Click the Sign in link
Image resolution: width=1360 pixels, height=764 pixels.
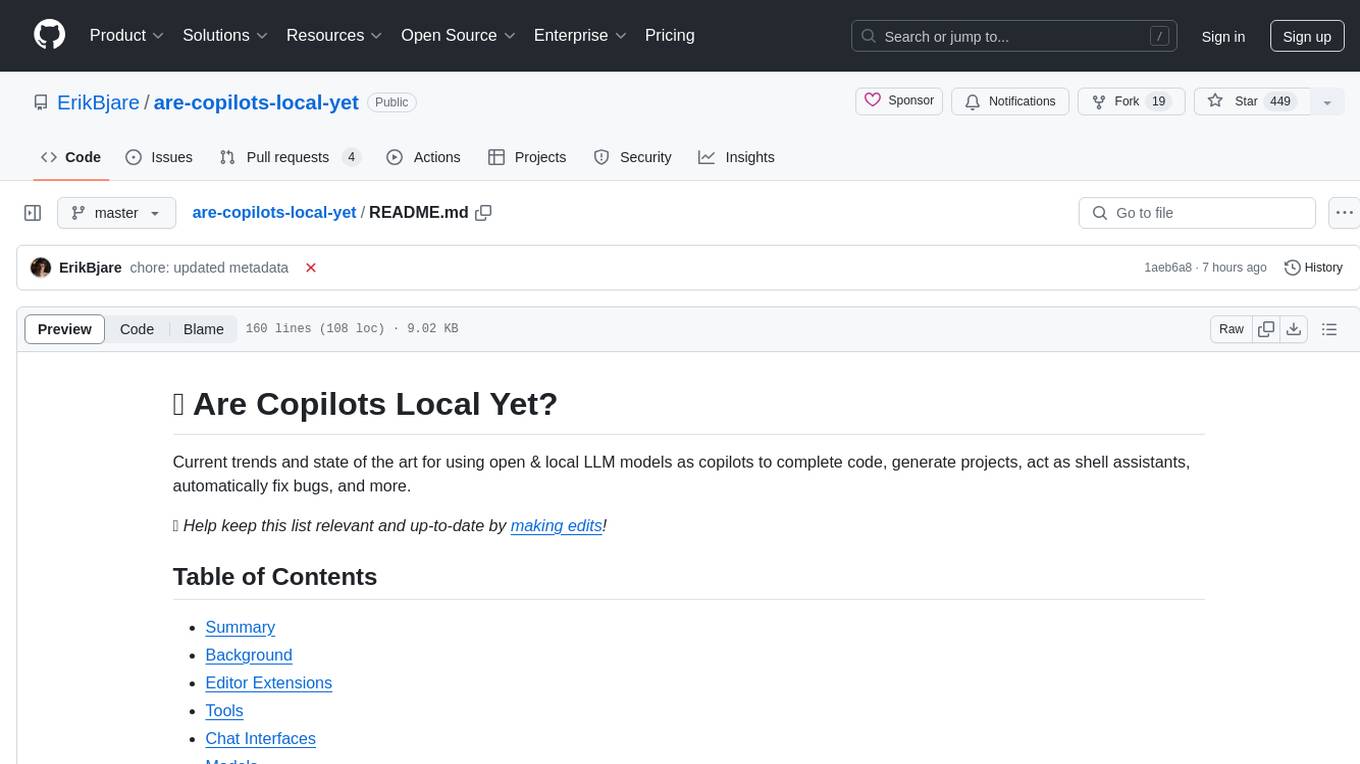click(1223, 36)
